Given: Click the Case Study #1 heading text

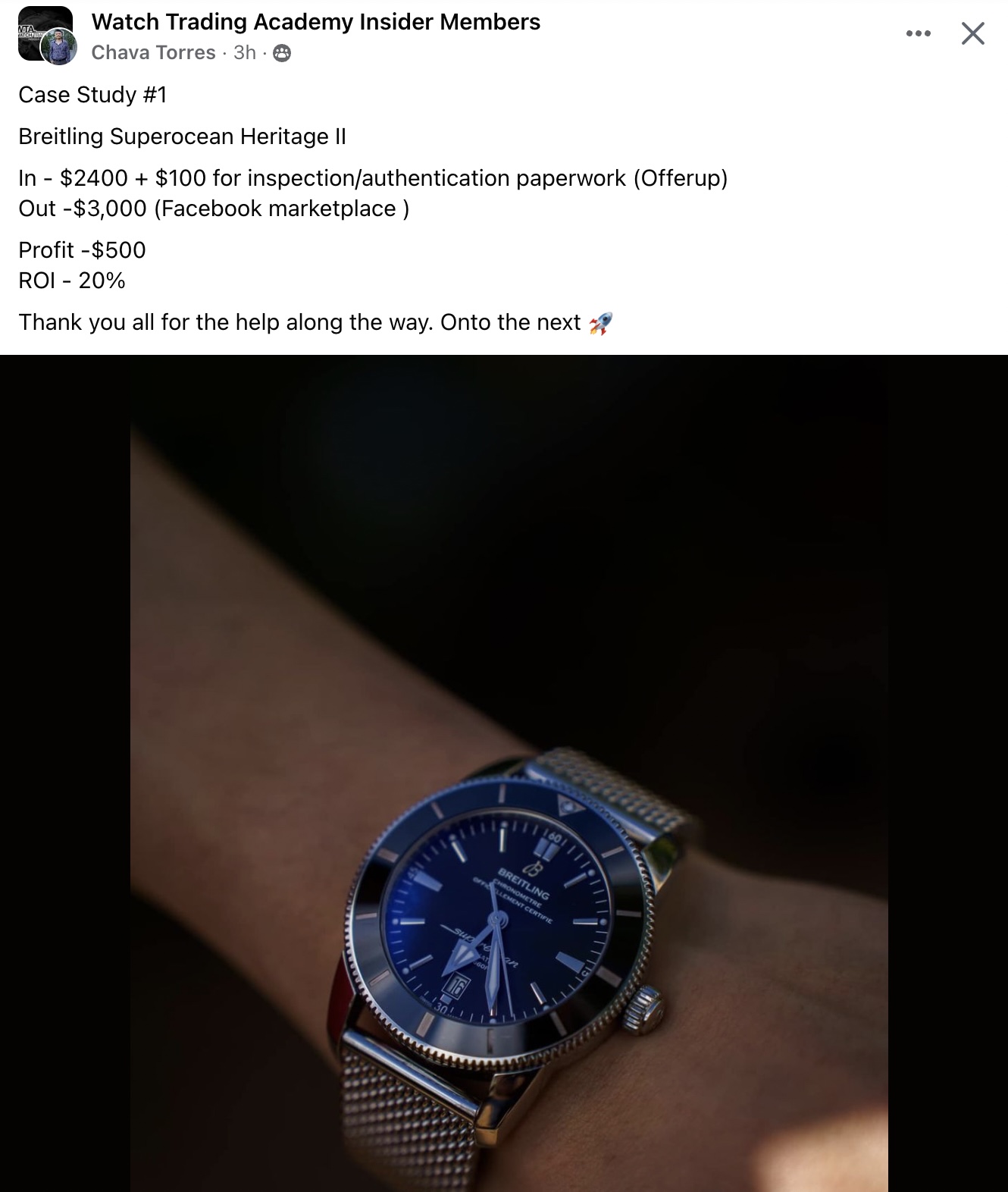Looking at the screenshot, I should [92, 95].
